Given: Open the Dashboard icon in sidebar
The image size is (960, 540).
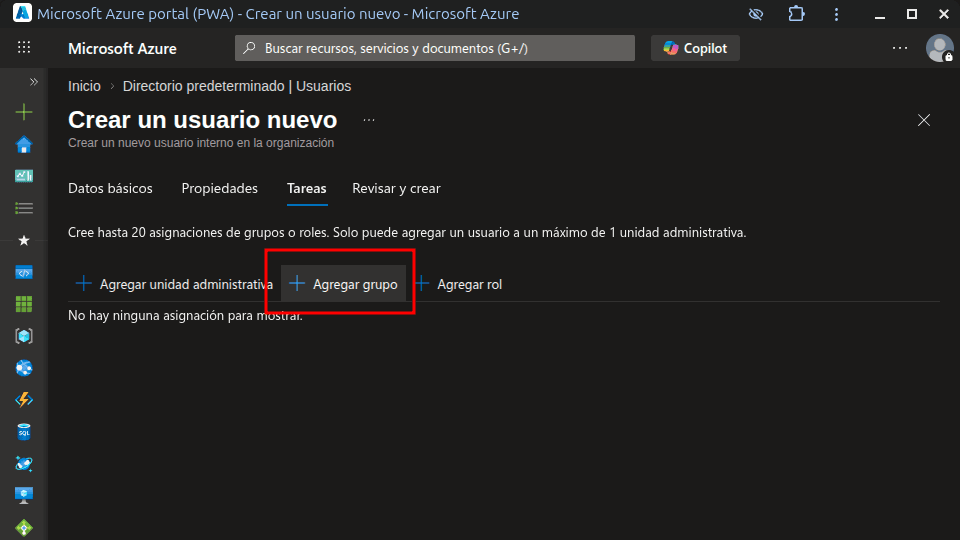Looking at the screenshot, I should pyautogui.click(x=24, y=176).
